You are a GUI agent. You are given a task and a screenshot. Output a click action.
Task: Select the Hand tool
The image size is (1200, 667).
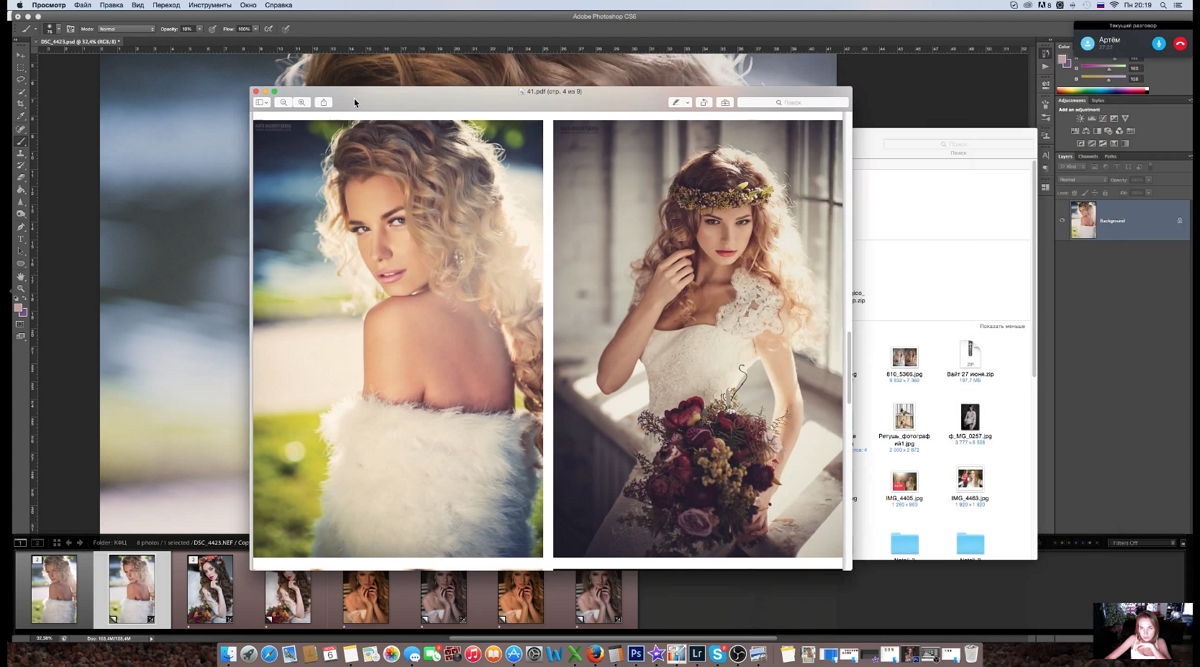tap(21, 275)
